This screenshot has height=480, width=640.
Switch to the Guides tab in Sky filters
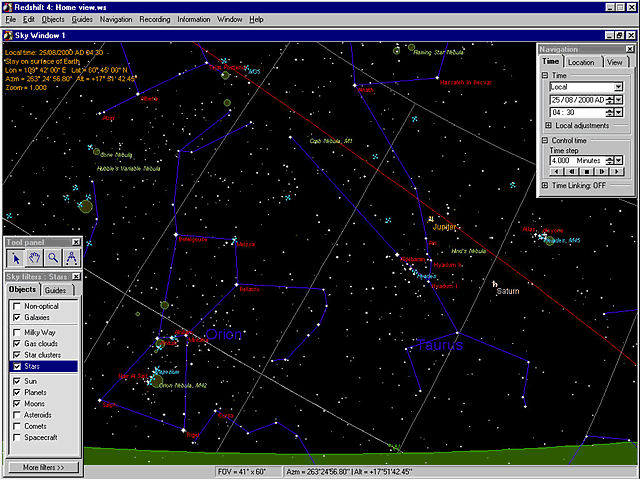coord(56,290)
